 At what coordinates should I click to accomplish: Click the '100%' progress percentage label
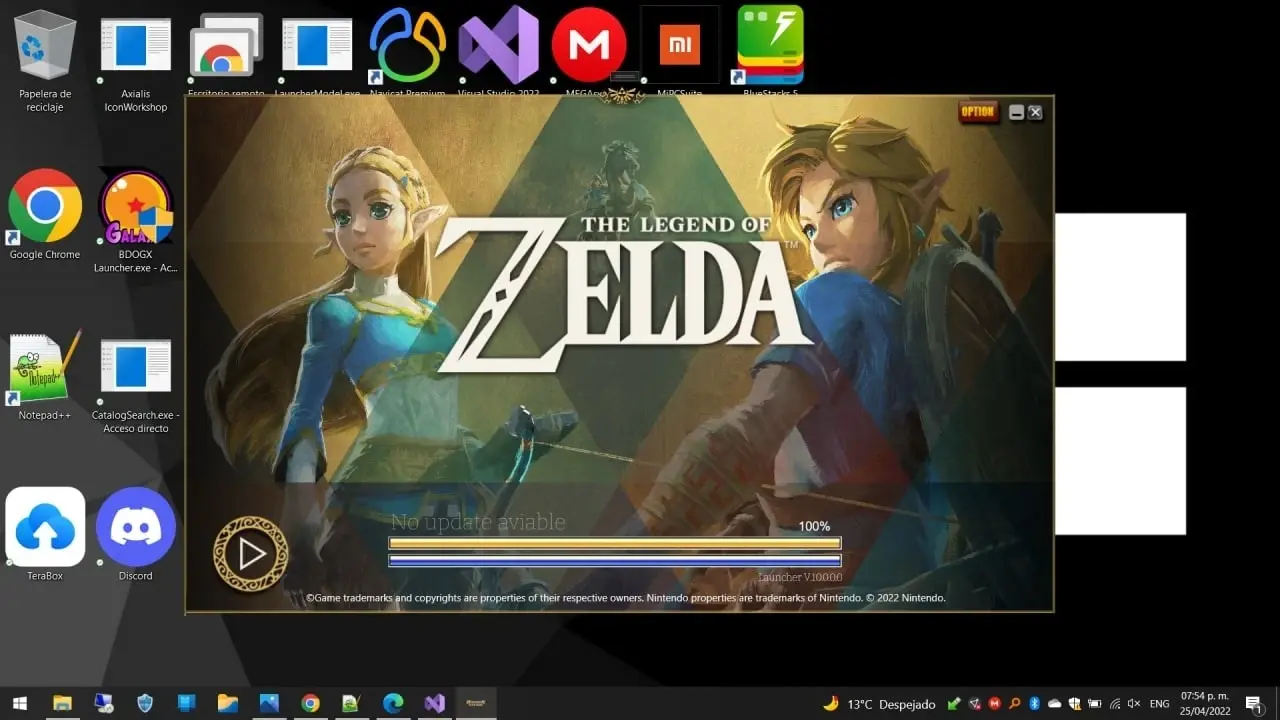[814, 526]
